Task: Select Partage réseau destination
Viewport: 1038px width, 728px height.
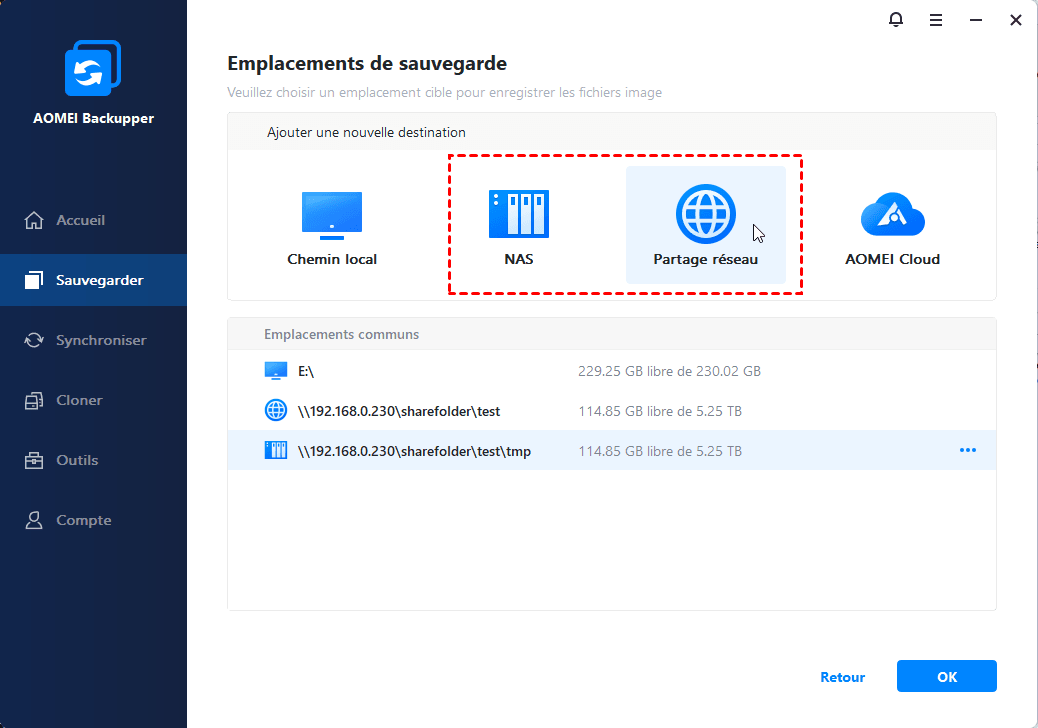Action: coord(706,225)
